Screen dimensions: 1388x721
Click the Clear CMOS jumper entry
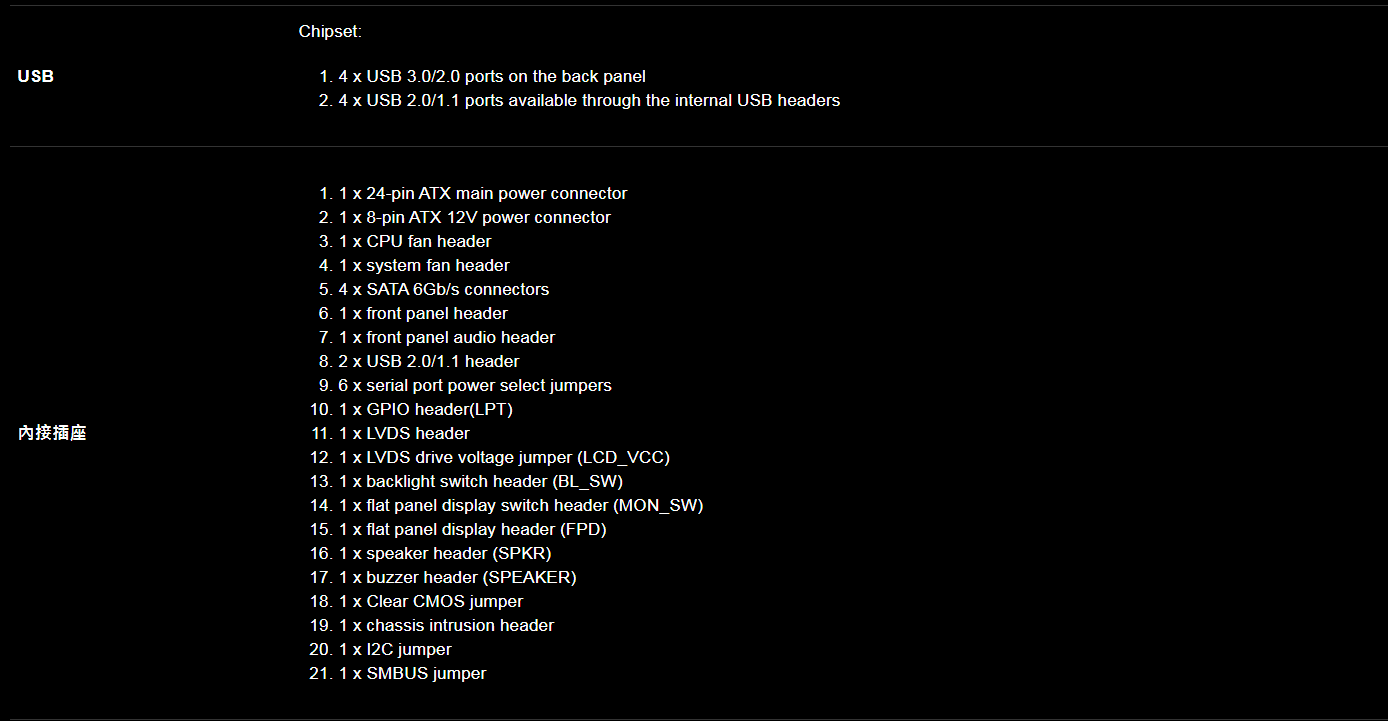(430, 601)
